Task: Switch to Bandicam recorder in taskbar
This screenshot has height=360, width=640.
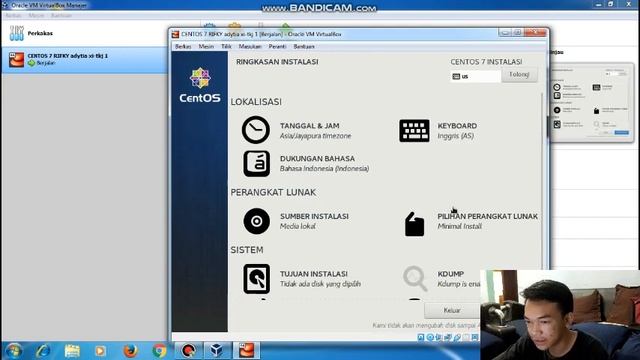Action: click(188, 351)
